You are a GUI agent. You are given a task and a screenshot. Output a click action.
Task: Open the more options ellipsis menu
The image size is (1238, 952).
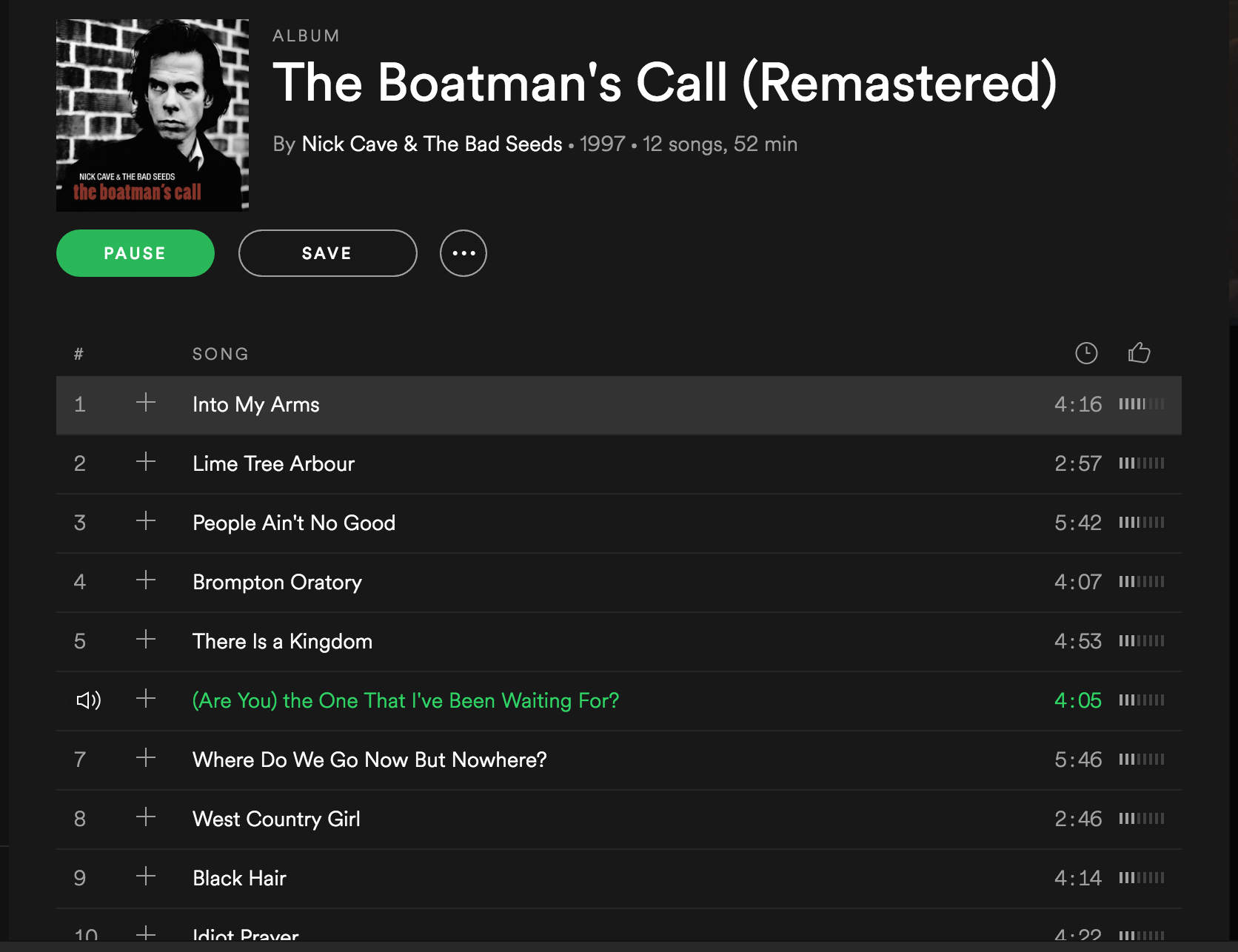pos(464,253)
